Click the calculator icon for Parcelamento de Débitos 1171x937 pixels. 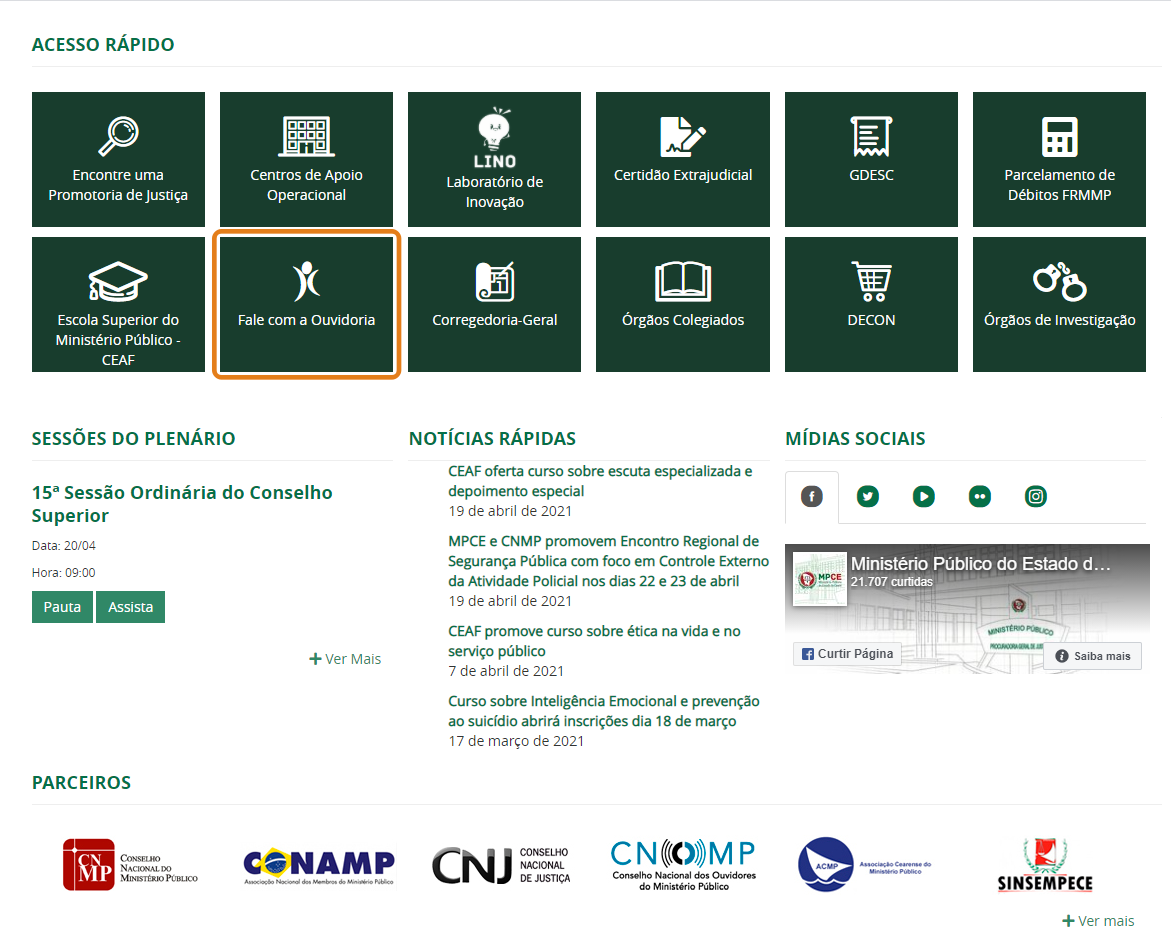[1059, 137]
